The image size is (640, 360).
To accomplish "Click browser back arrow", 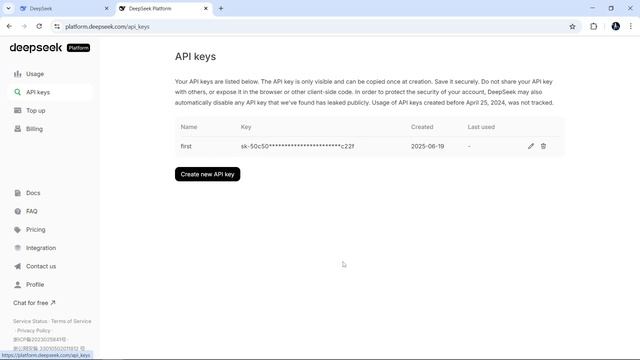I will tap(9, 27).
